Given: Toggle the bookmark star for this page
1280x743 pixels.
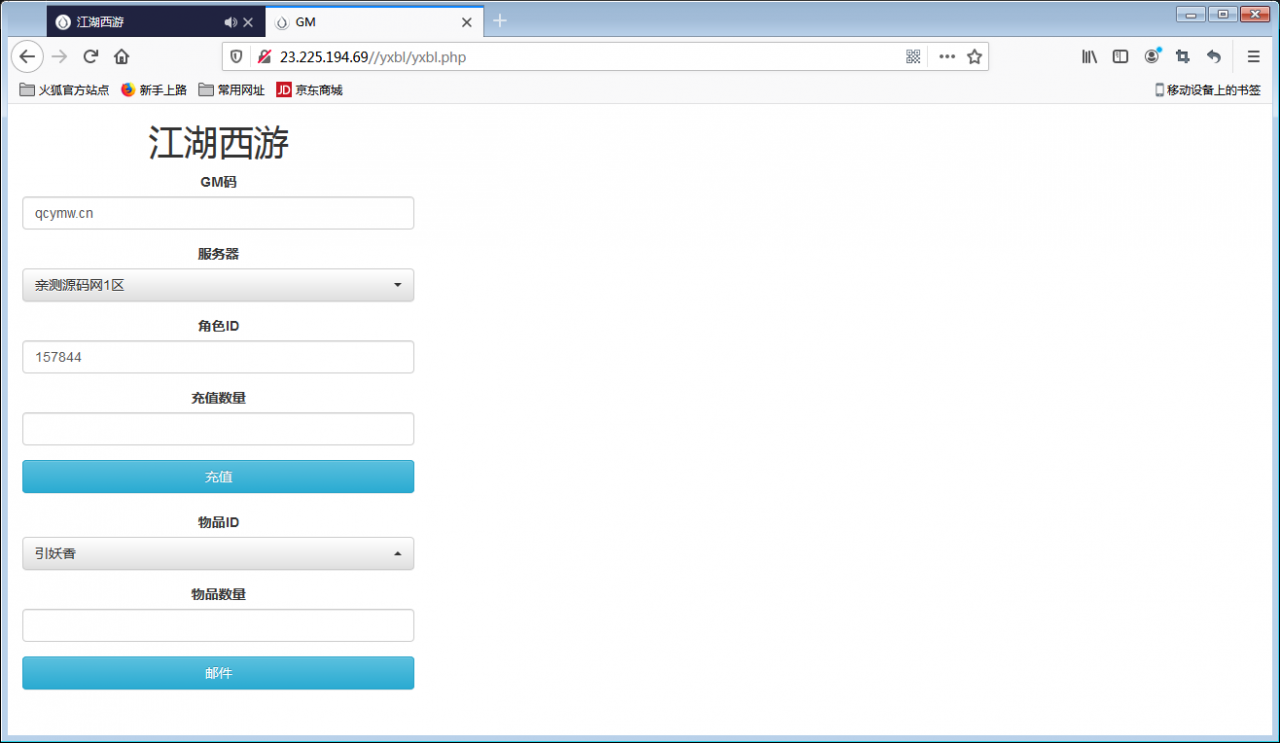Looking at the screenshot, I should tap(973, 57).
